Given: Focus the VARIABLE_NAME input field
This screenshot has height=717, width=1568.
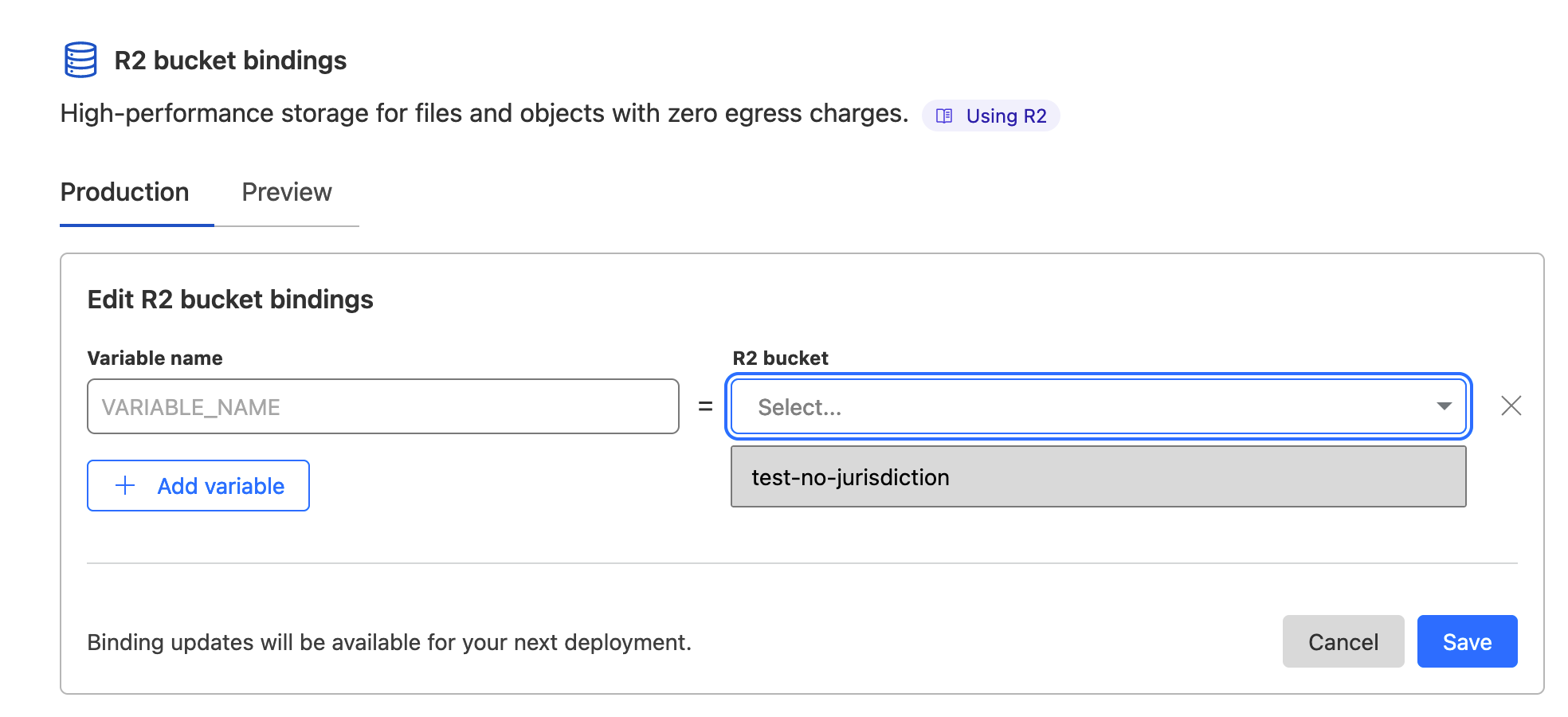Looking at the screenshot, I should pos(382,407).
